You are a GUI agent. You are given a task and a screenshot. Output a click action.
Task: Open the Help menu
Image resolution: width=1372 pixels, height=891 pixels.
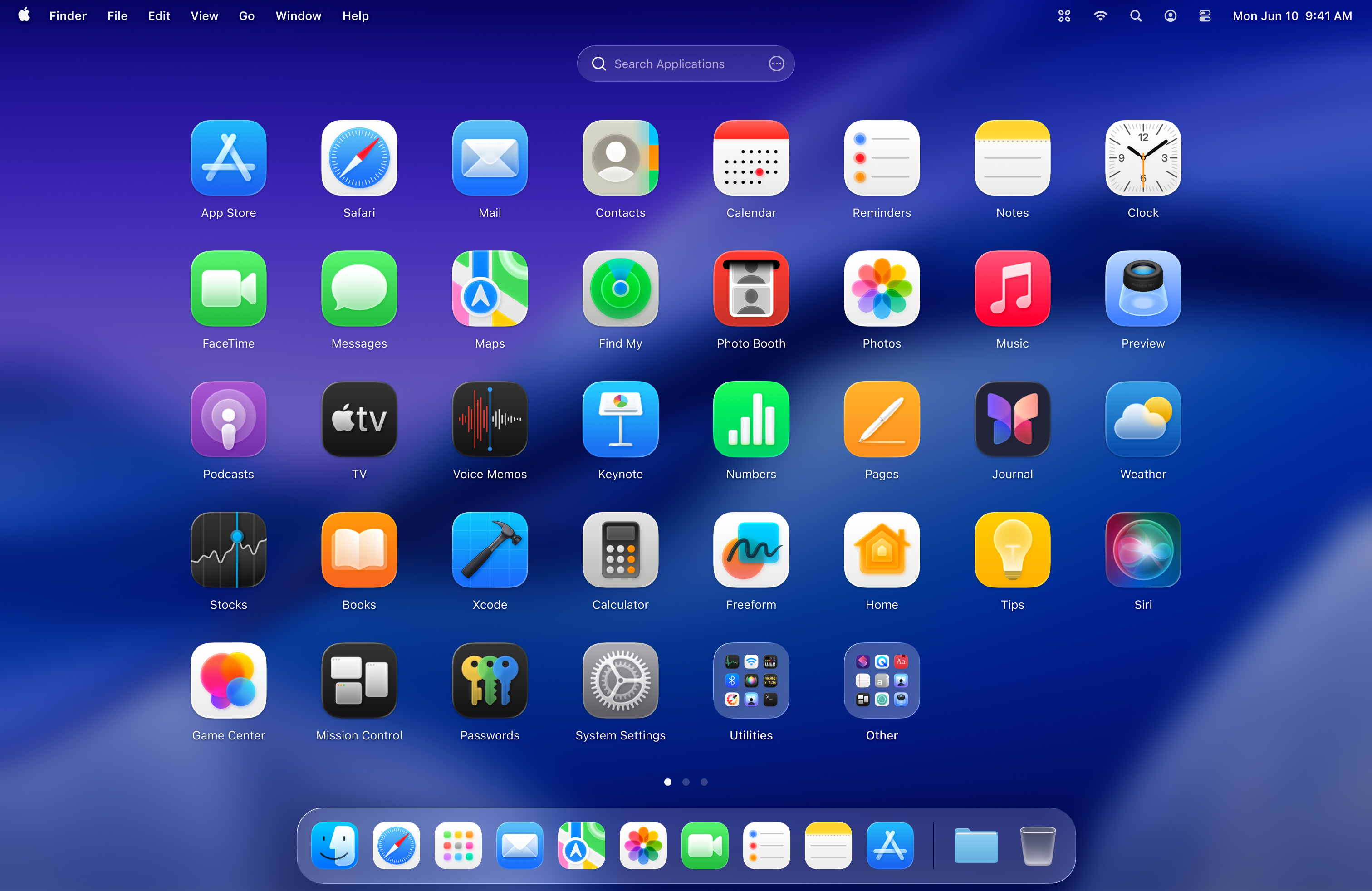355,15
